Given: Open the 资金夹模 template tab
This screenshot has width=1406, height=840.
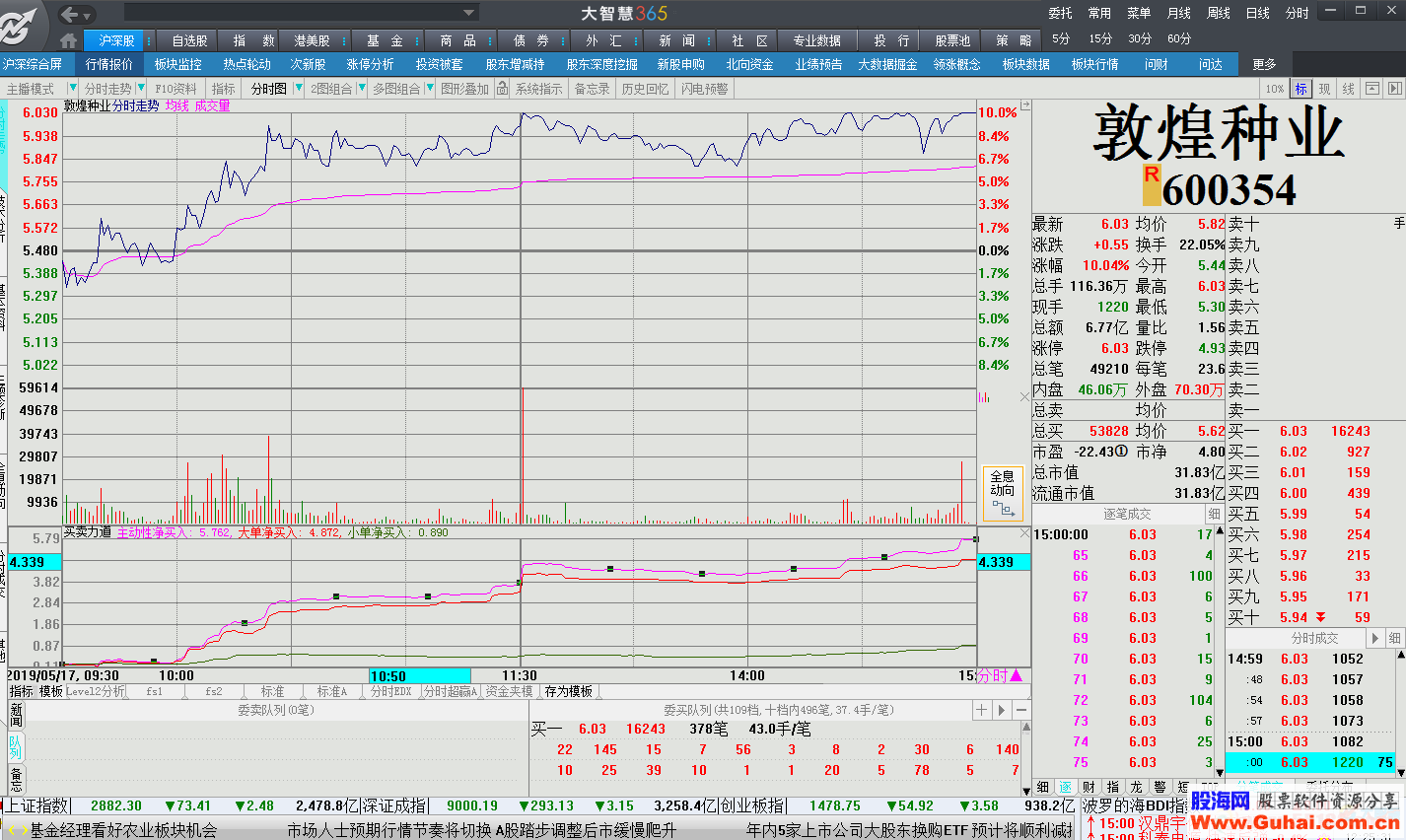Looking at the screenshot, I should click(x=509, y=691).
